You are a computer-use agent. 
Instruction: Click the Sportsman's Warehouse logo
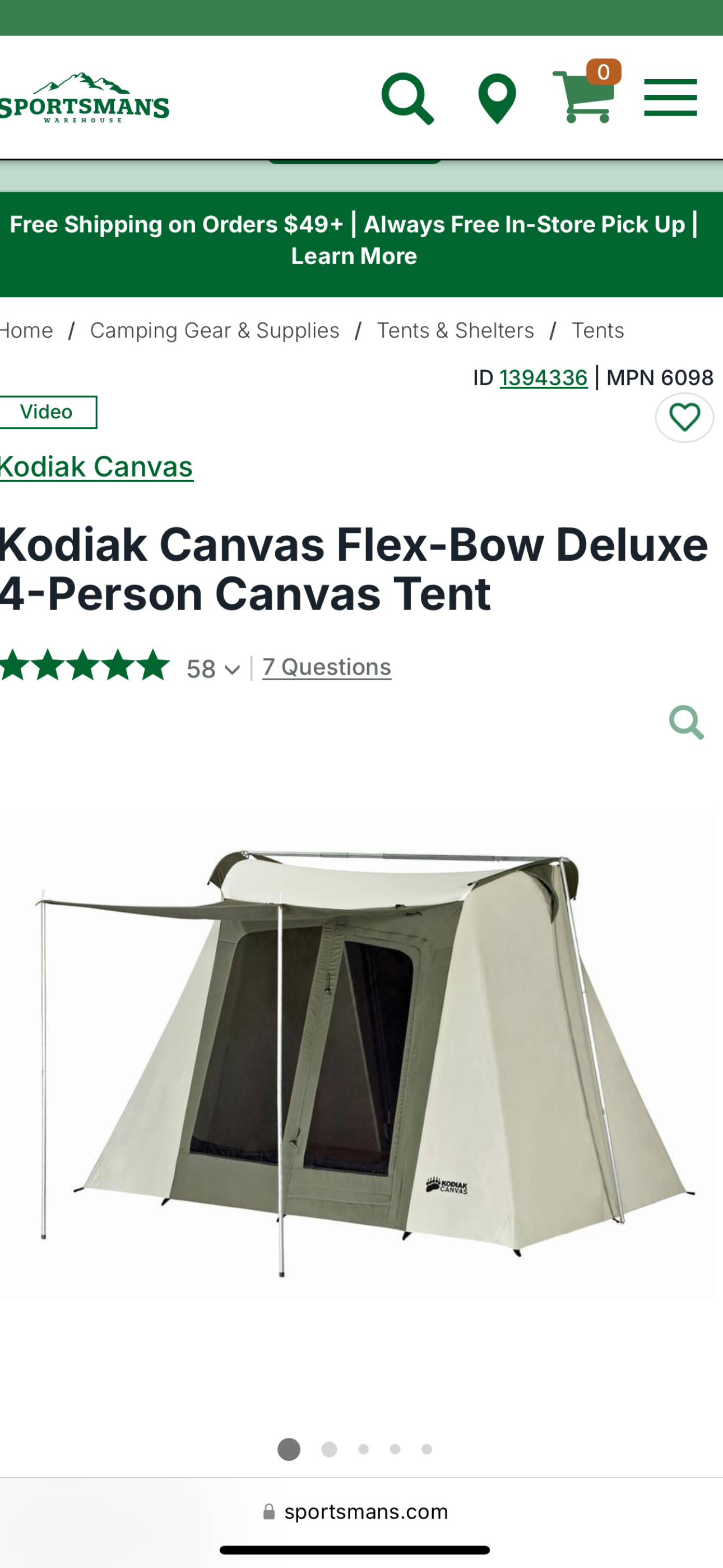click(84, 99)
